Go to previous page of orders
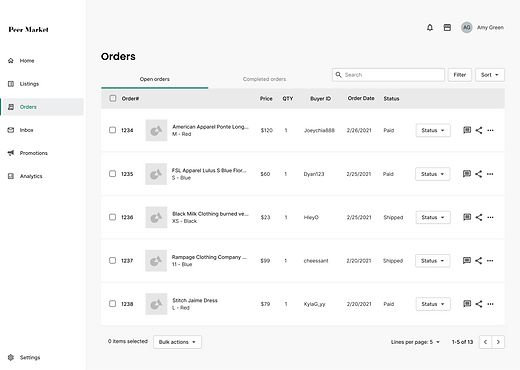Screen dimensions: 520x370 485,342
